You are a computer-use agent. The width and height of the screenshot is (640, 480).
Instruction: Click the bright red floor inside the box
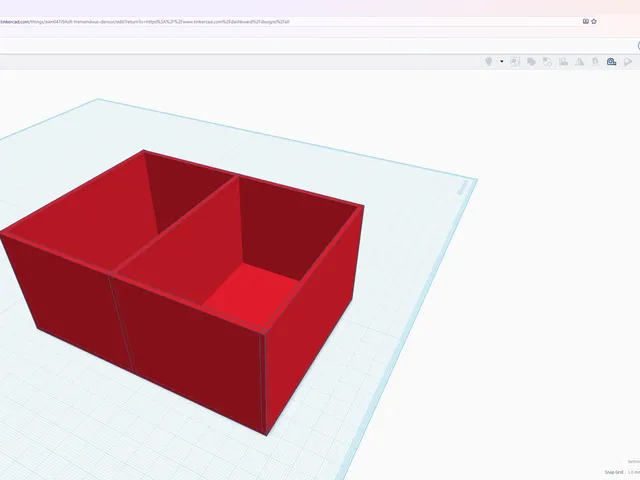[253, 295]
